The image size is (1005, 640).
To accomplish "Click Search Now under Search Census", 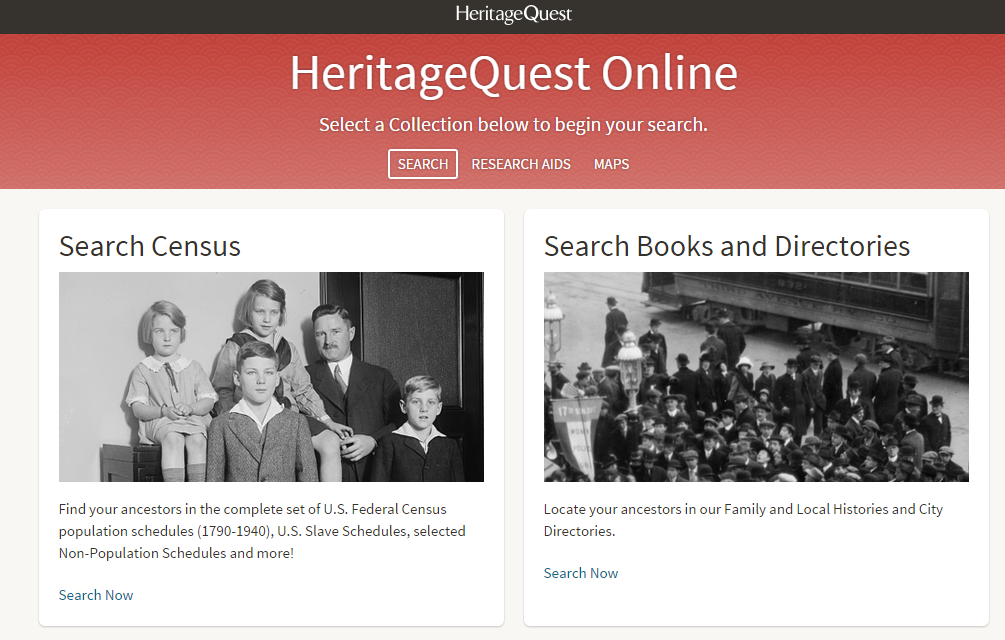I will point(96,595).
